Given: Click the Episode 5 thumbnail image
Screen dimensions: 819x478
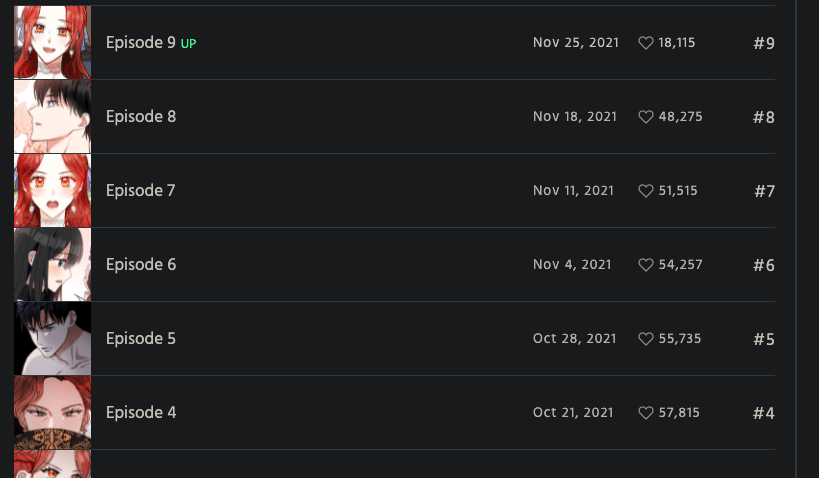Looking at the screenshot, I should coord(52,339).
